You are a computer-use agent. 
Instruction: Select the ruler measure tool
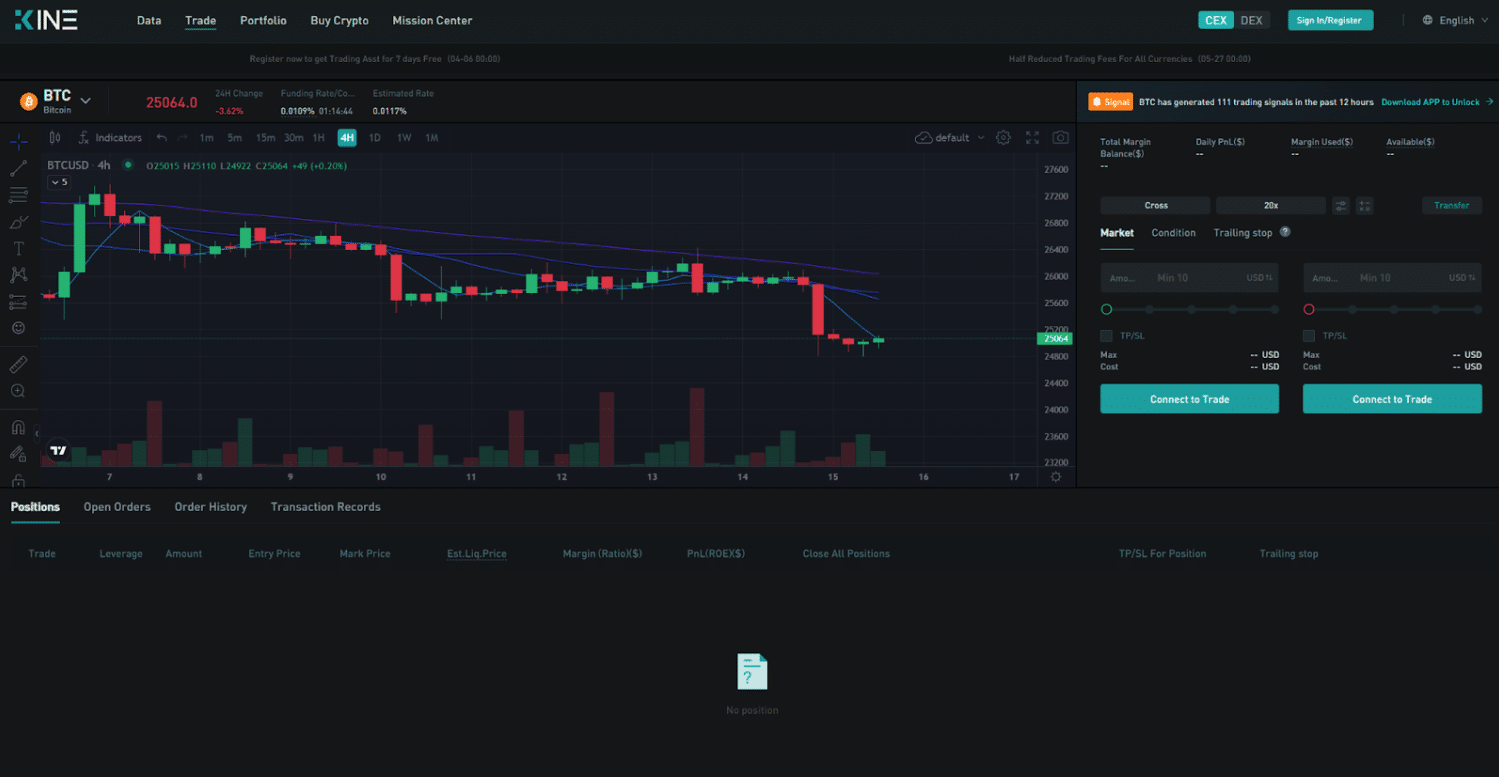pyautogui.click(x=18, y=364)
